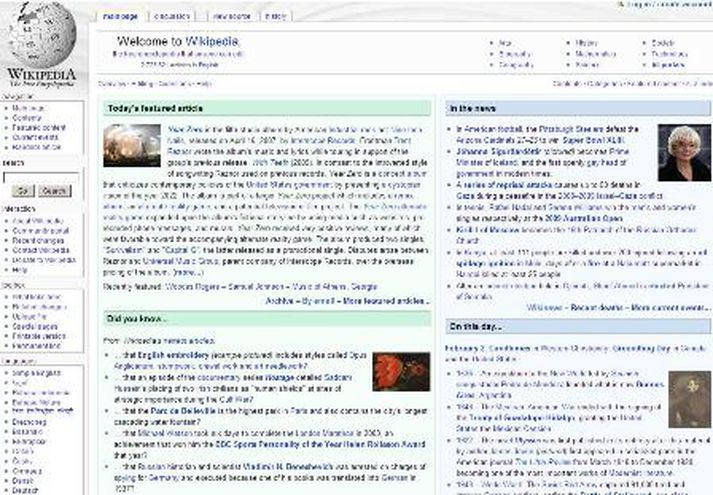Open the Help link under interaction

[20, 270]
